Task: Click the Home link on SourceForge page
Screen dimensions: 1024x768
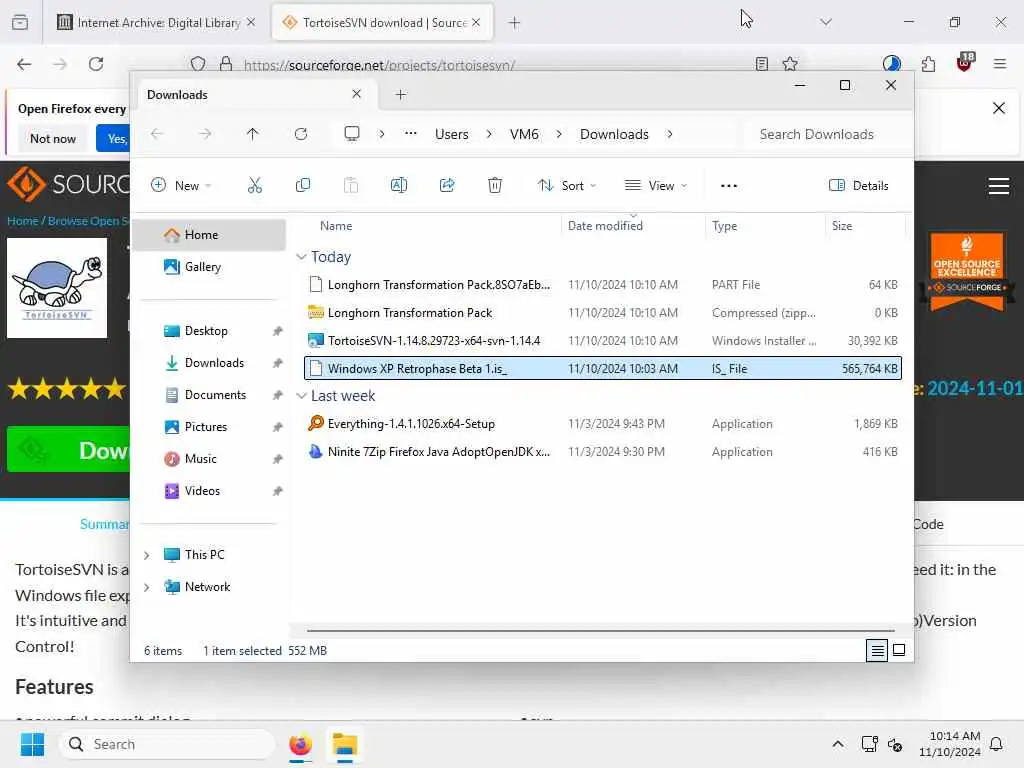Action: [x=22, y=221]
